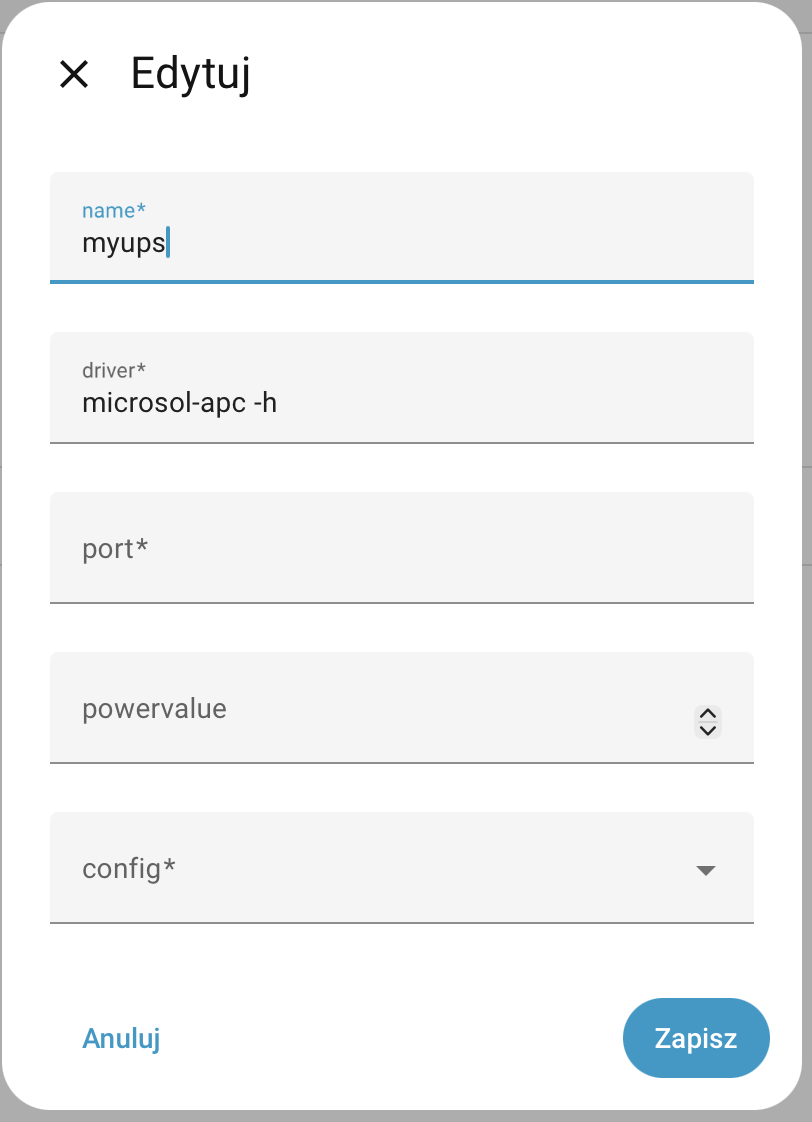
Task: Expand the config dropdown arrow
Action: tap(706, 870)
